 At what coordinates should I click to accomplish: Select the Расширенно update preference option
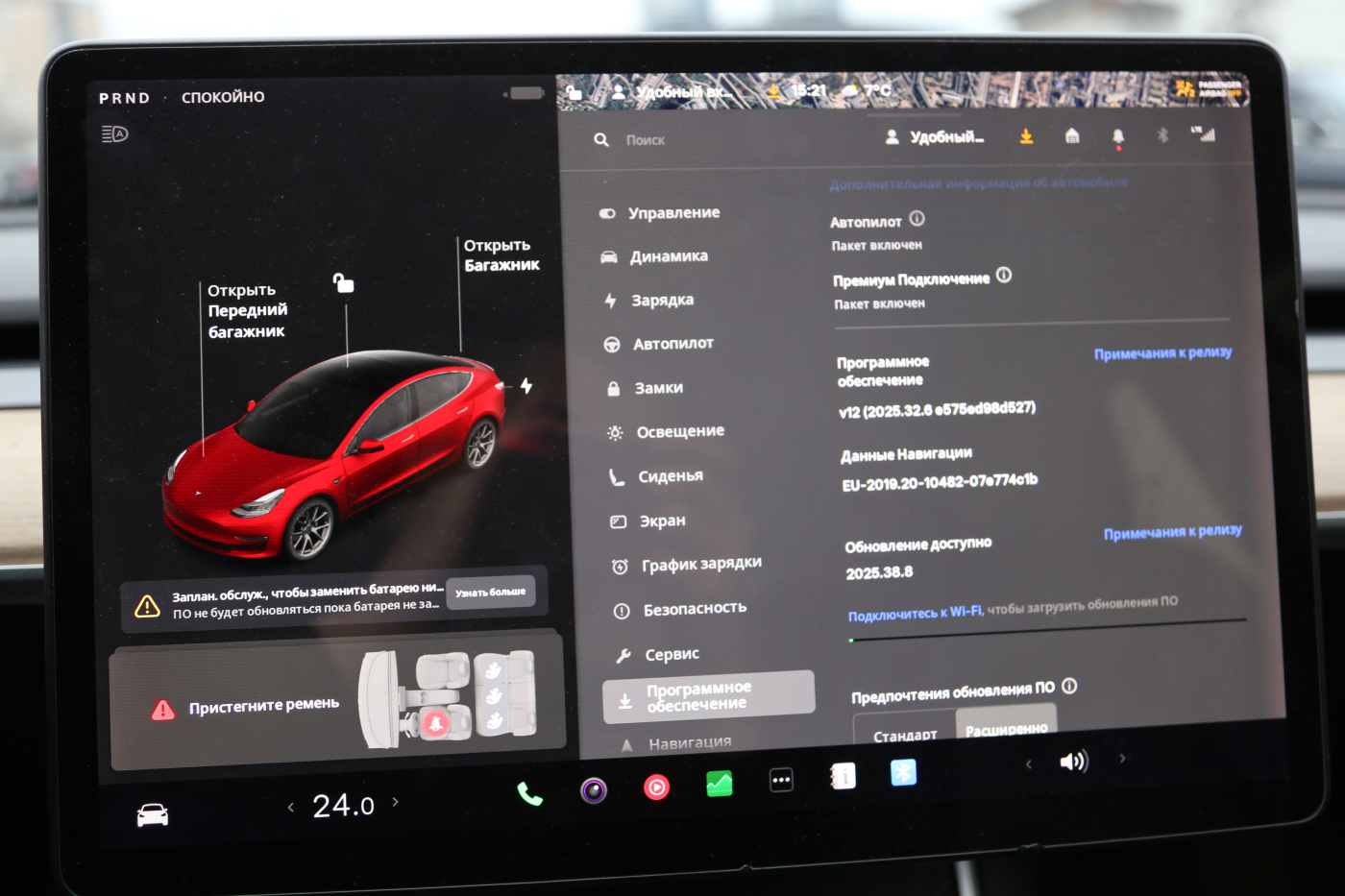[x=1006, y=727]
